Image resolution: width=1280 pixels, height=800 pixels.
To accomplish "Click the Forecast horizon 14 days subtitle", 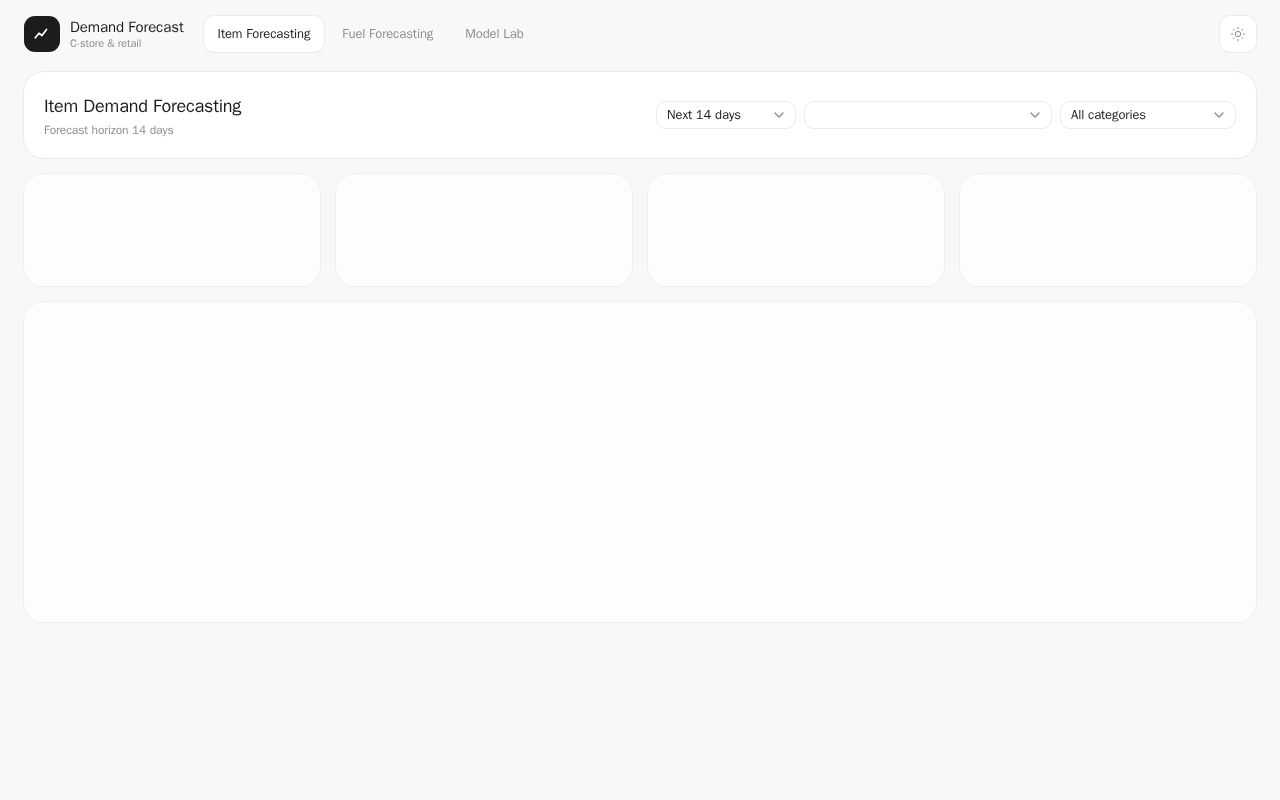I will tap(109, 131).
